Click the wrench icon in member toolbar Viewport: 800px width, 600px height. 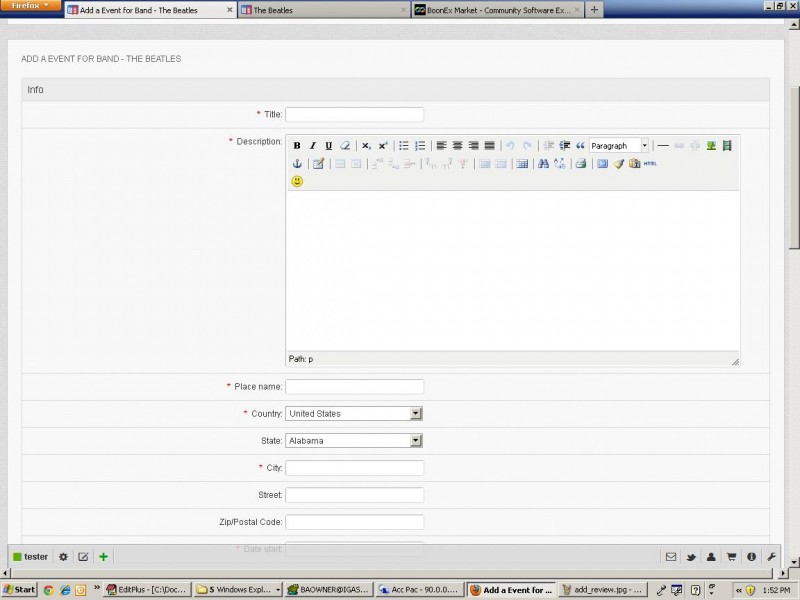coord(771,557)
